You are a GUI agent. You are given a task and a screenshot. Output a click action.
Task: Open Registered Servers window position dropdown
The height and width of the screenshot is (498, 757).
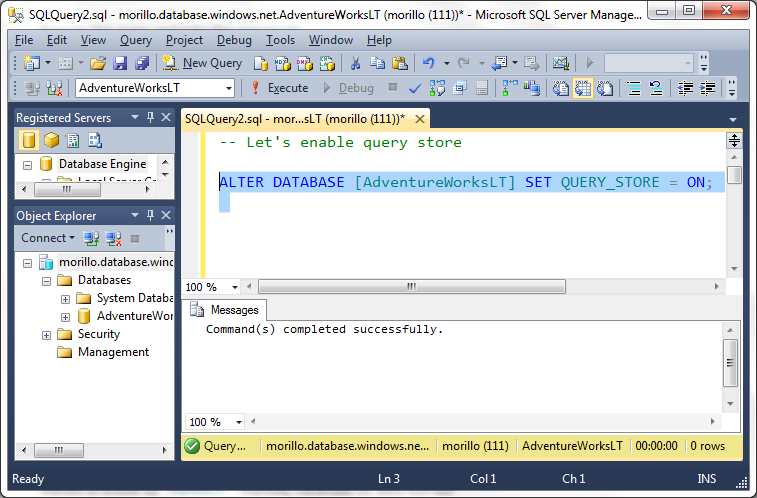point(135,117)
